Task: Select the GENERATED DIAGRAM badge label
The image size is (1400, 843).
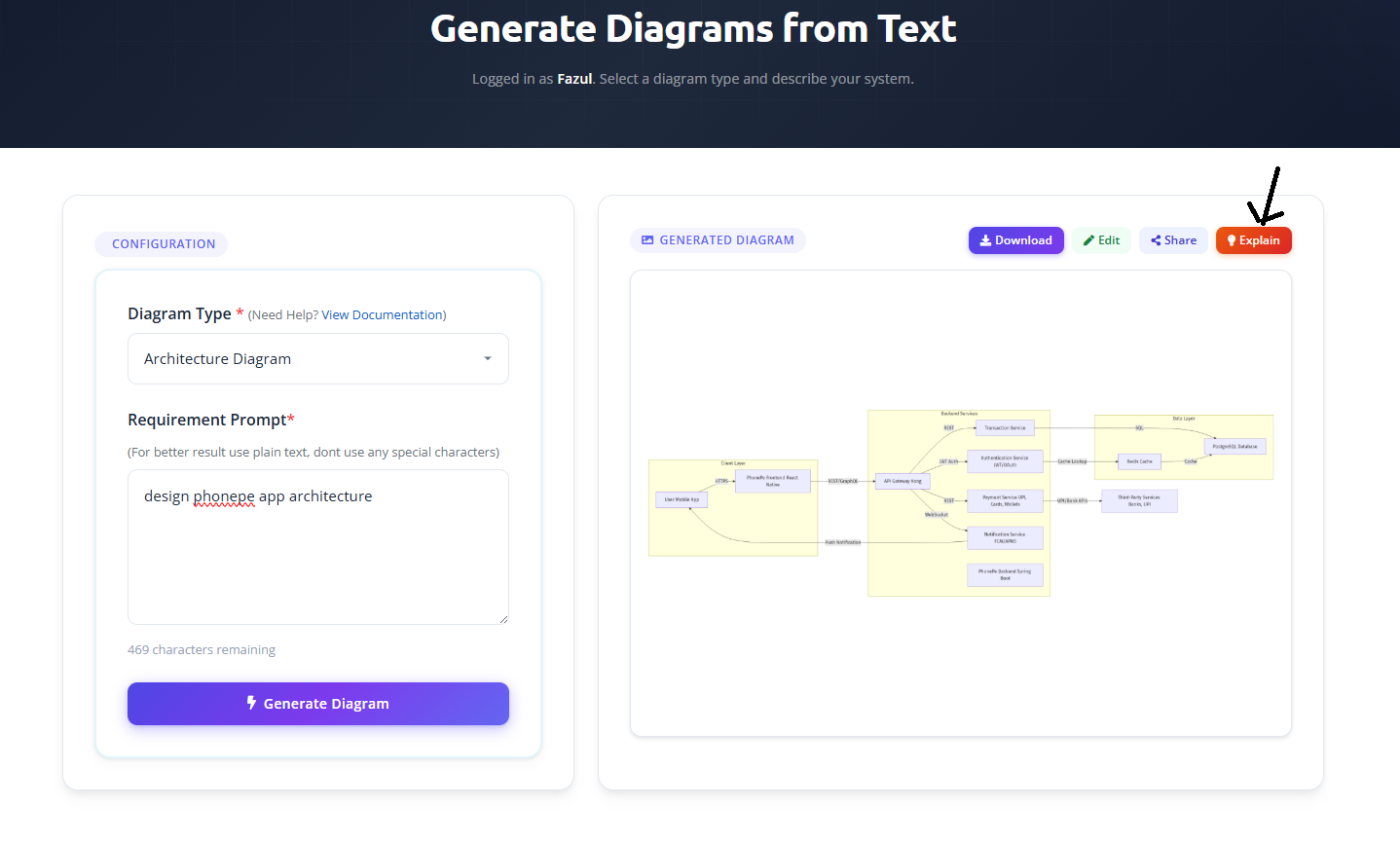Action: pyautogui.click(x=726, y=240)
